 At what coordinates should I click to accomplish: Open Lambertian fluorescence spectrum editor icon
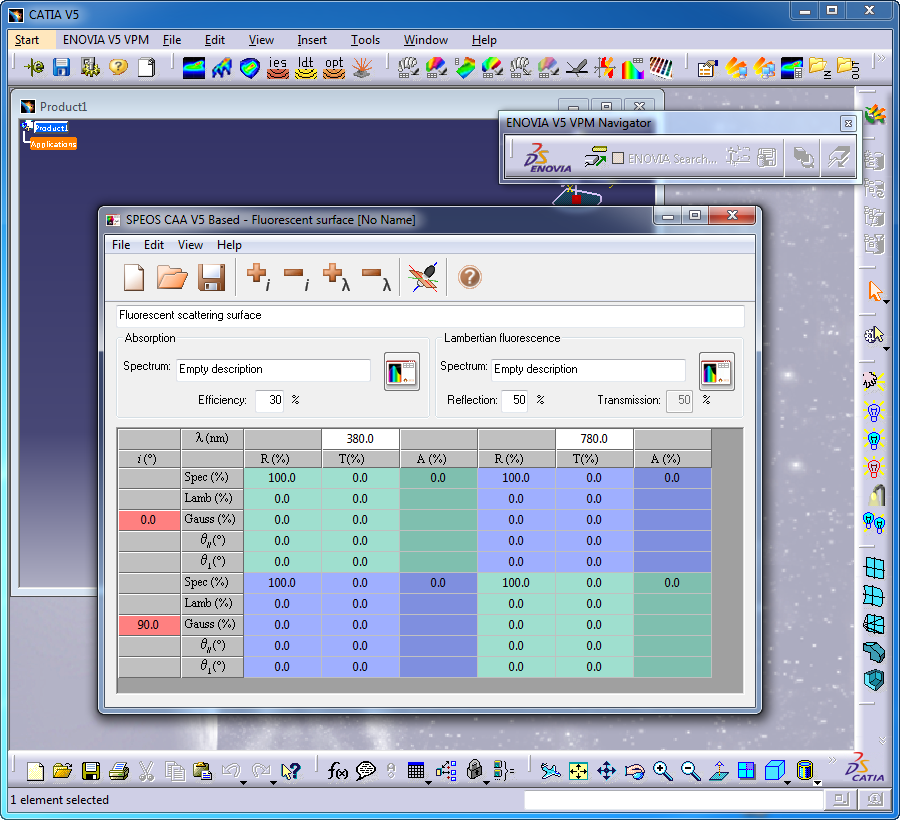tap(716, 372)
